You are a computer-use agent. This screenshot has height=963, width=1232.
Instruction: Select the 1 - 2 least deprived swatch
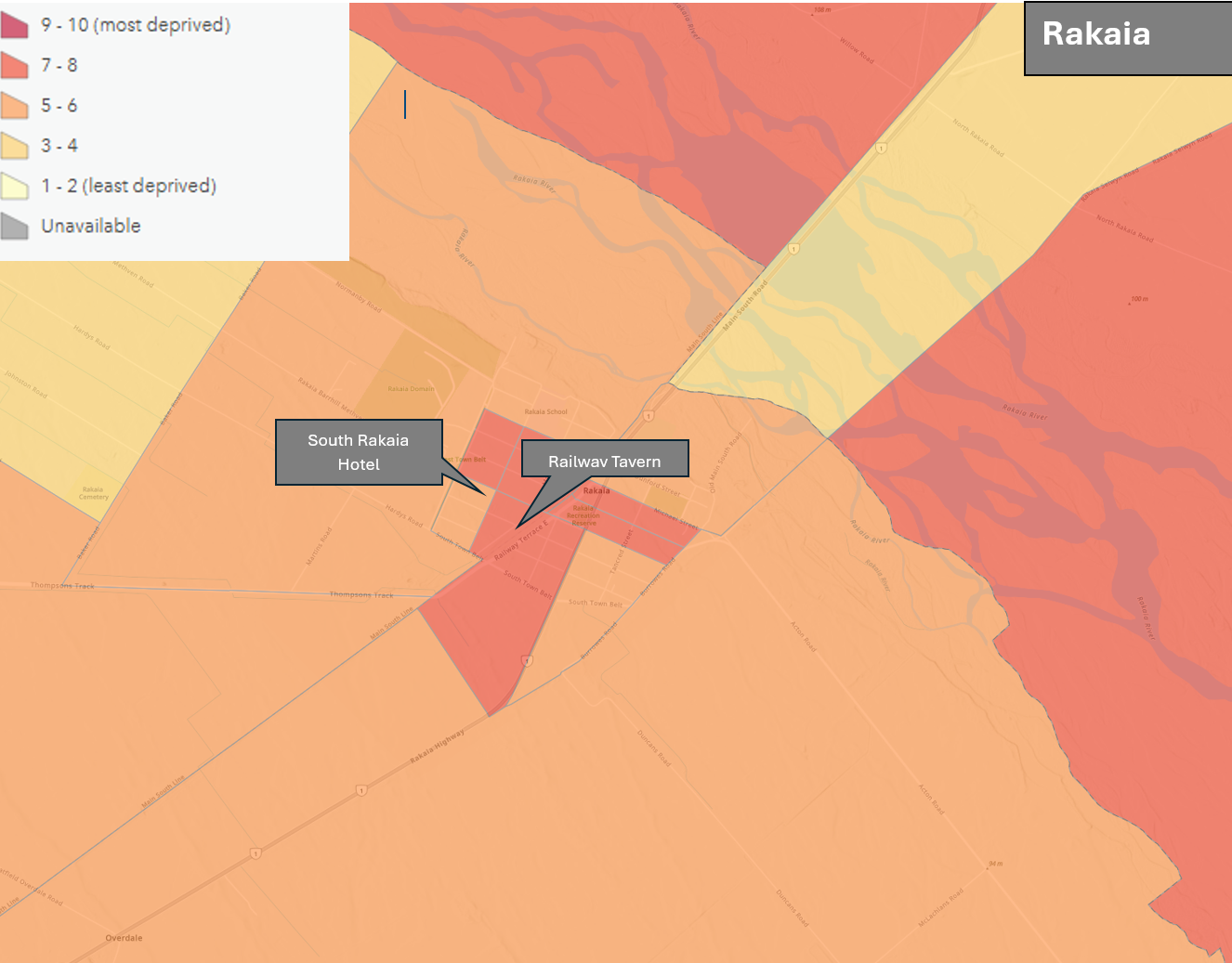click(15, 186)
